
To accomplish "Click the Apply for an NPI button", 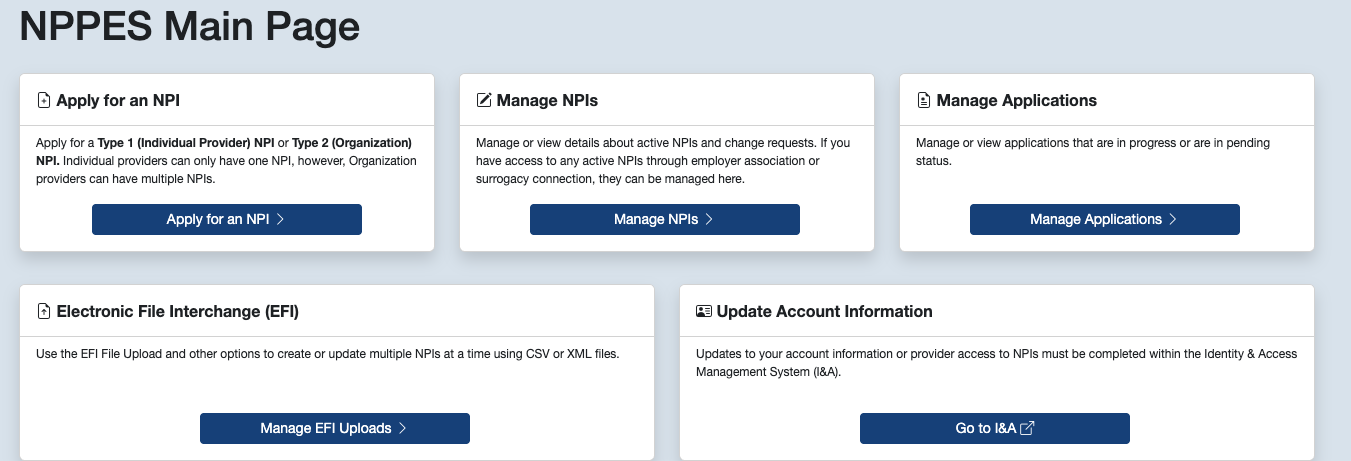I will pos(227,219).
